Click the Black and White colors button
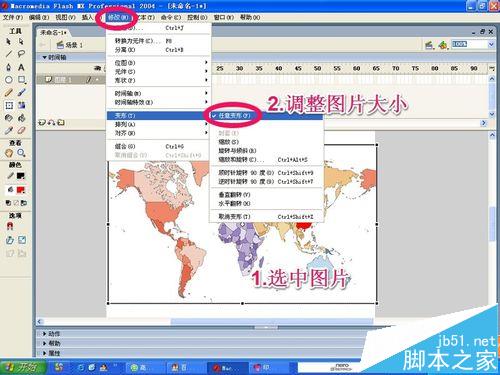Image resolution: width=500 pixels, height=375 pixels. [9, 203]
